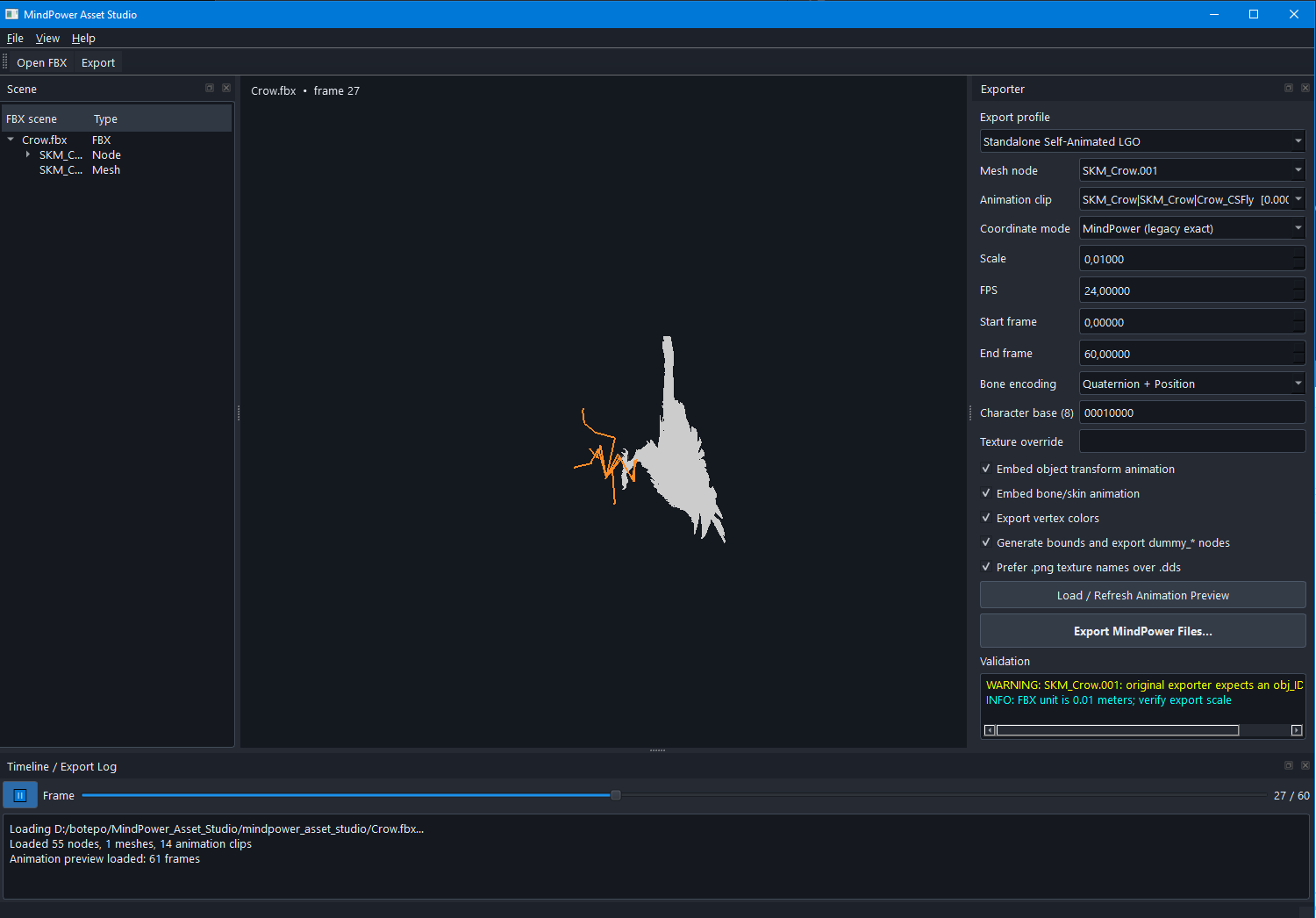Viewport: 1316px width, 918px height.
Task: Click the FPS field stepper
Action: coord(1299,290)
